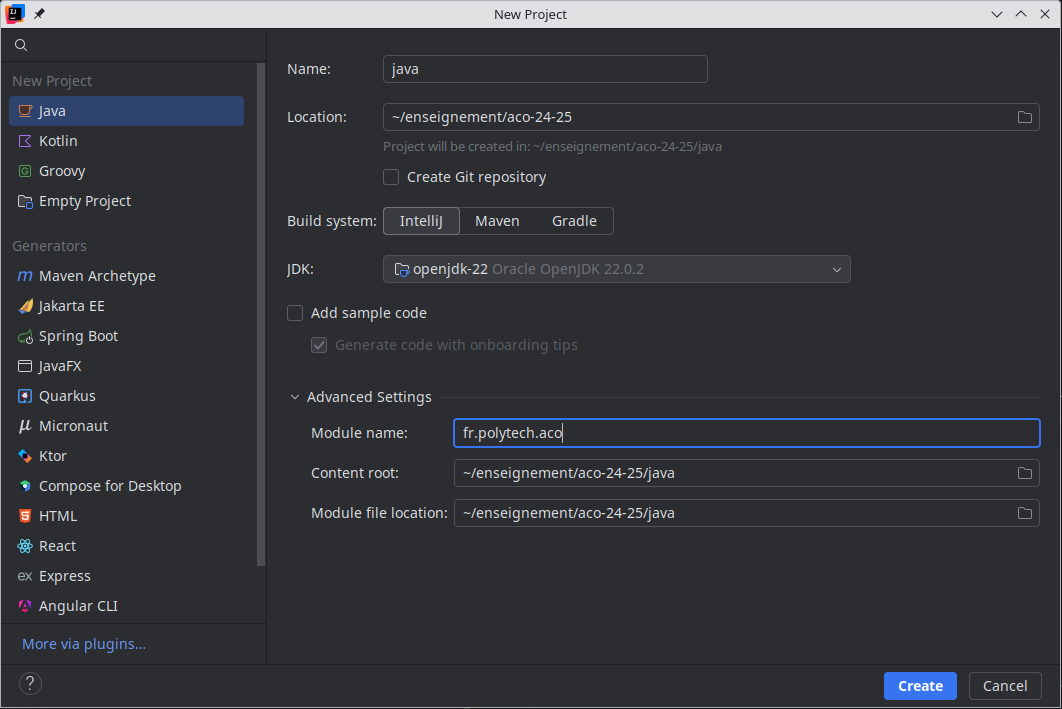Select Maven build system
Image resolution: width=1062 pixels, height=709 pixels.
tap(497, 221)
